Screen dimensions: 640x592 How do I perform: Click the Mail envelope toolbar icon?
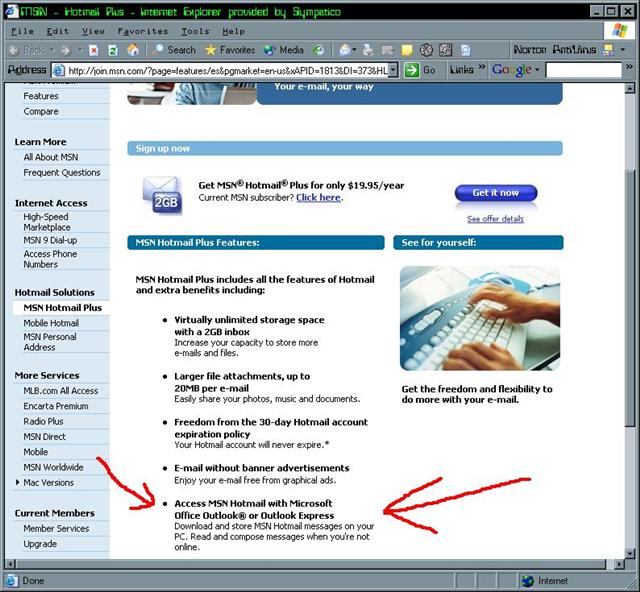click(x=345, y=50)
